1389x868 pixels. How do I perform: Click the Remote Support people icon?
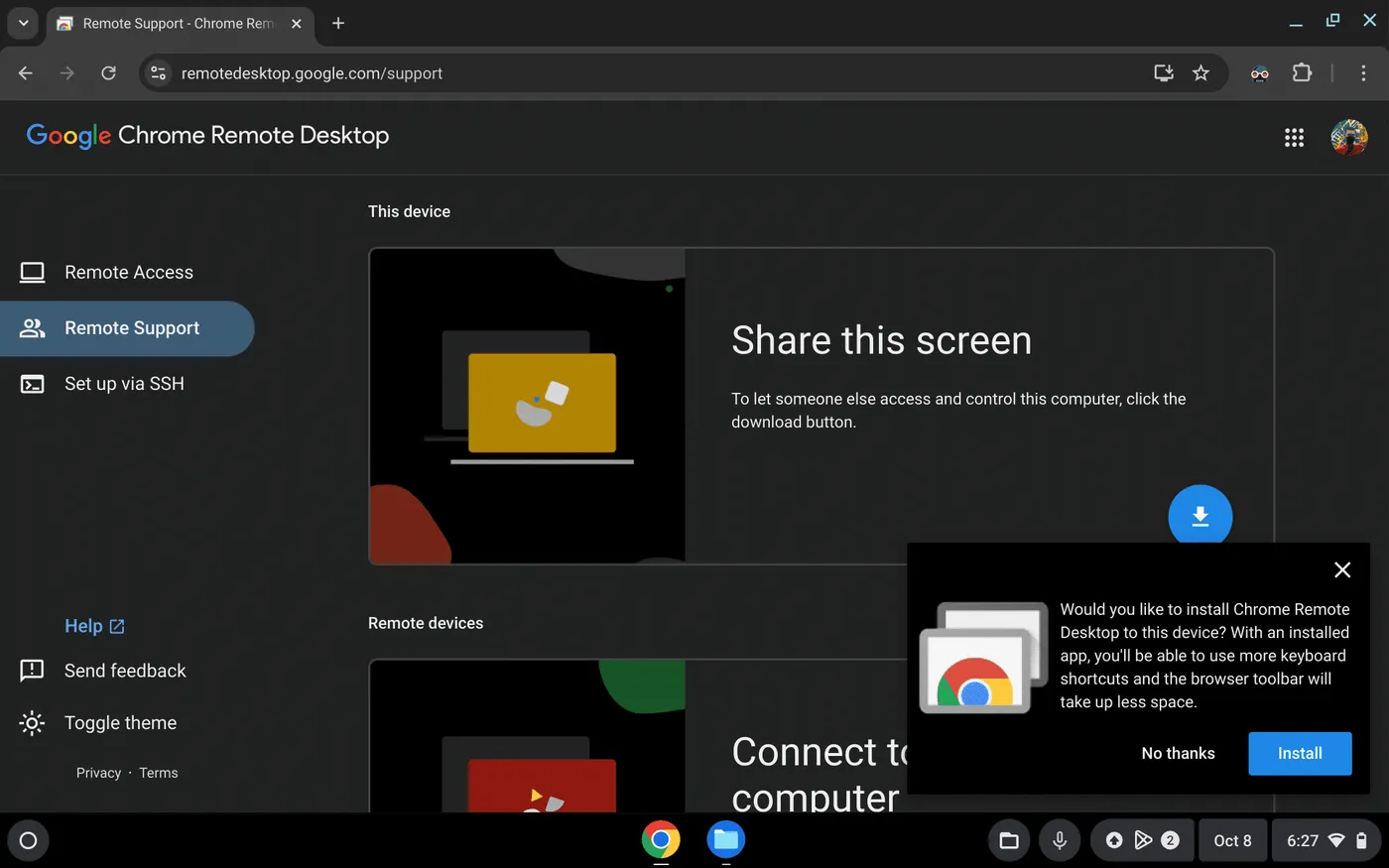(x=33, y=328)
